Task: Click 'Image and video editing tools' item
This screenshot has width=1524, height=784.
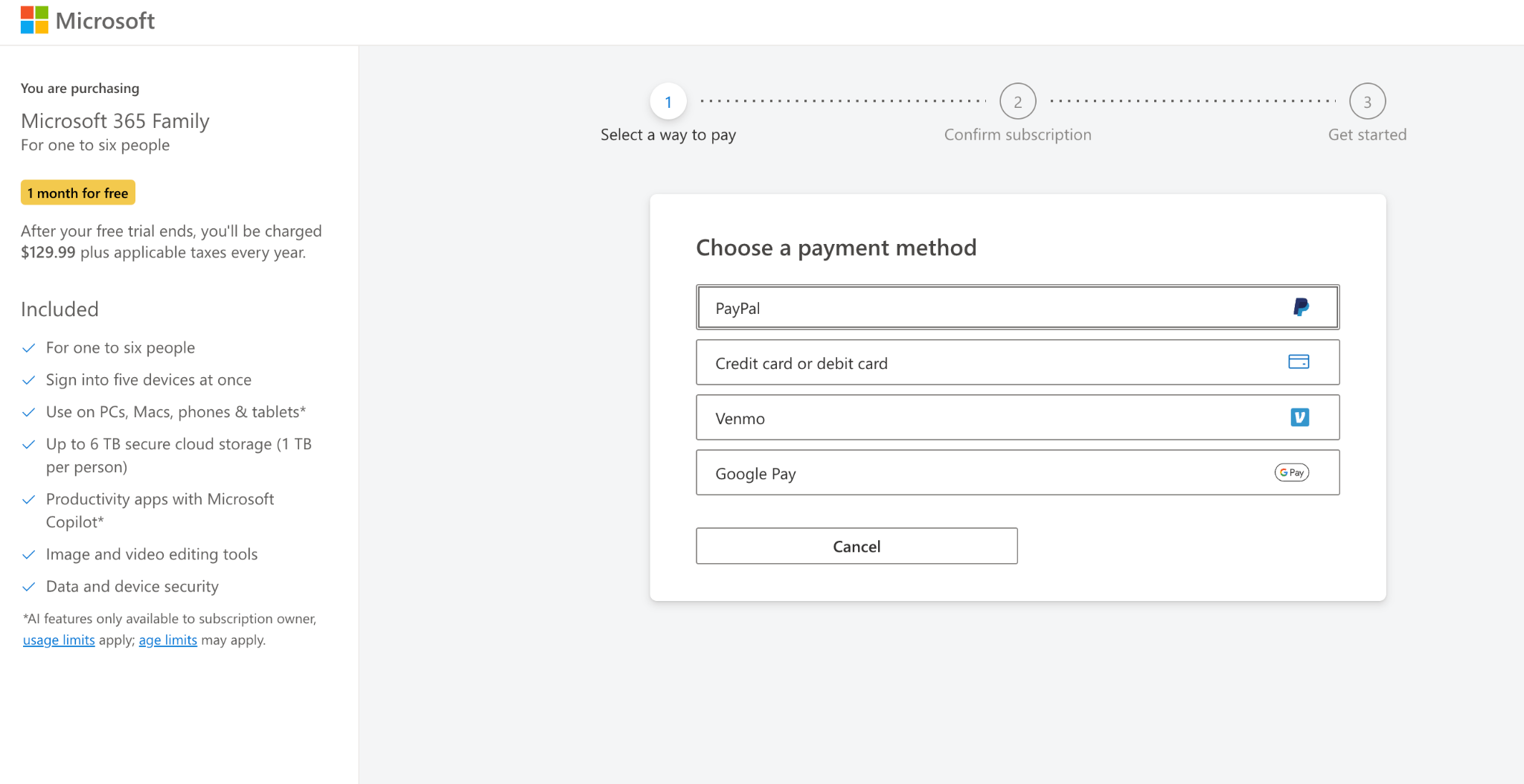Action: tap(152, 554)
